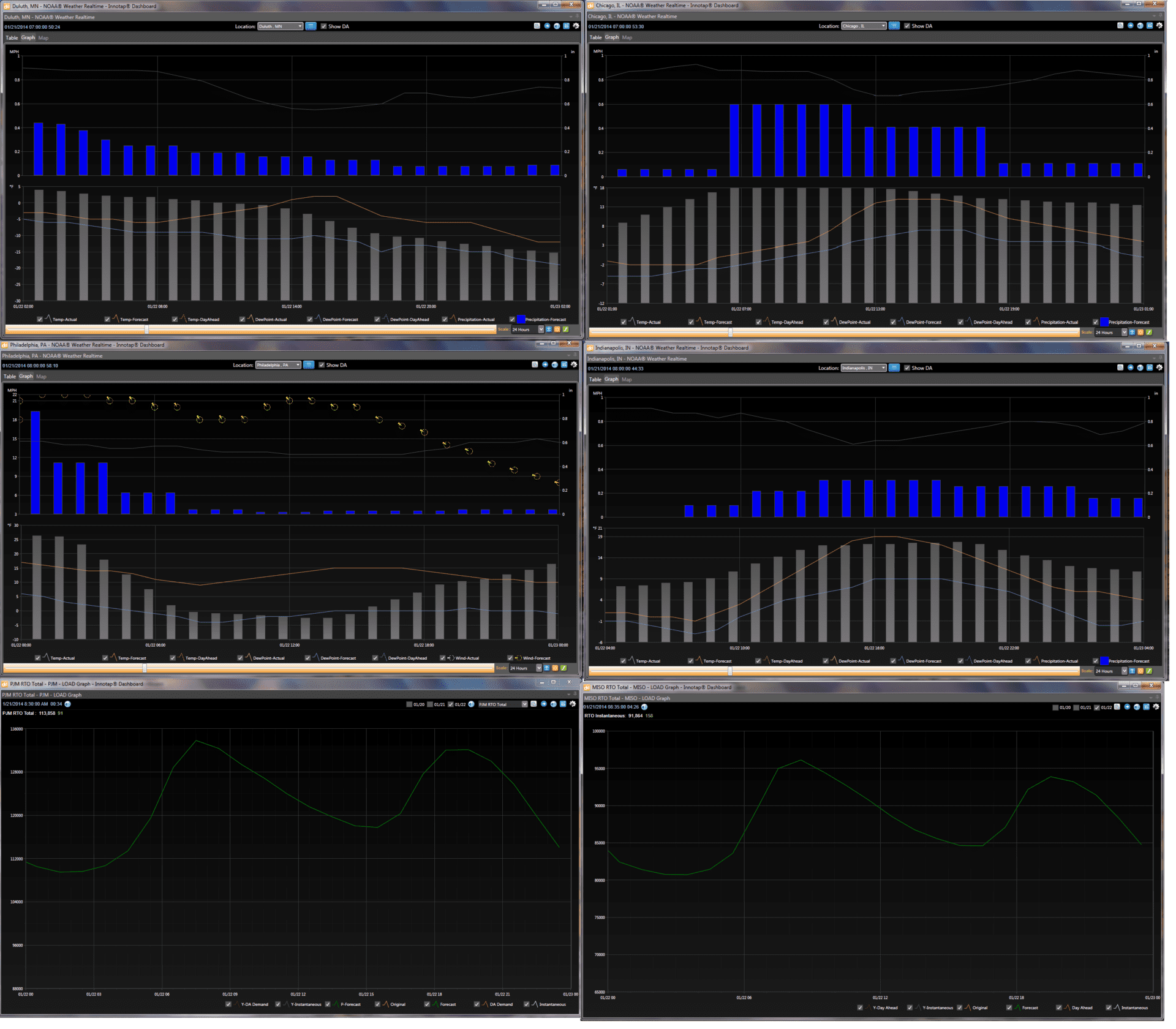Uncheck the 01/22 checkbox in MISO window
1176x1029 pixels.
click(1097, 707)
